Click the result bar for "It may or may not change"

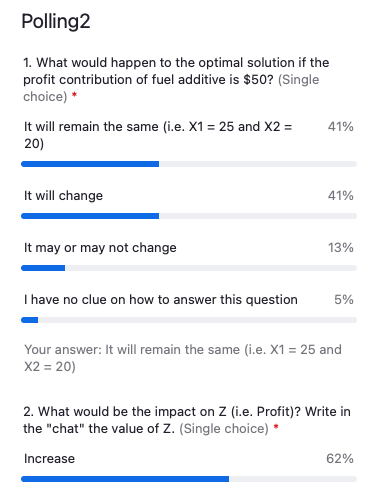pos(189,268)
